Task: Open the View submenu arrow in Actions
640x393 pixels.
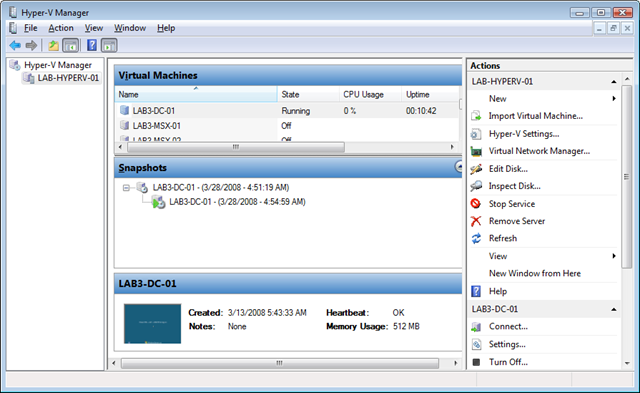Action: coord(614,256)
